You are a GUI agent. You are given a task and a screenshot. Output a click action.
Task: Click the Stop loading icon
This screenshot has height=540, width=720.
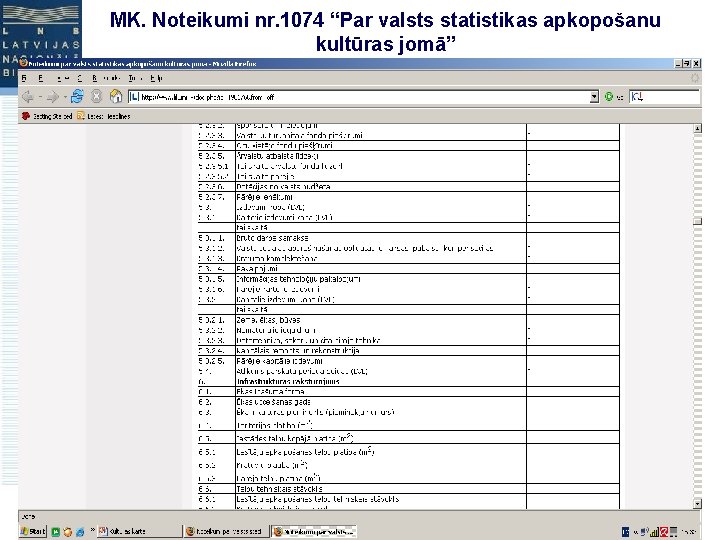96,96
